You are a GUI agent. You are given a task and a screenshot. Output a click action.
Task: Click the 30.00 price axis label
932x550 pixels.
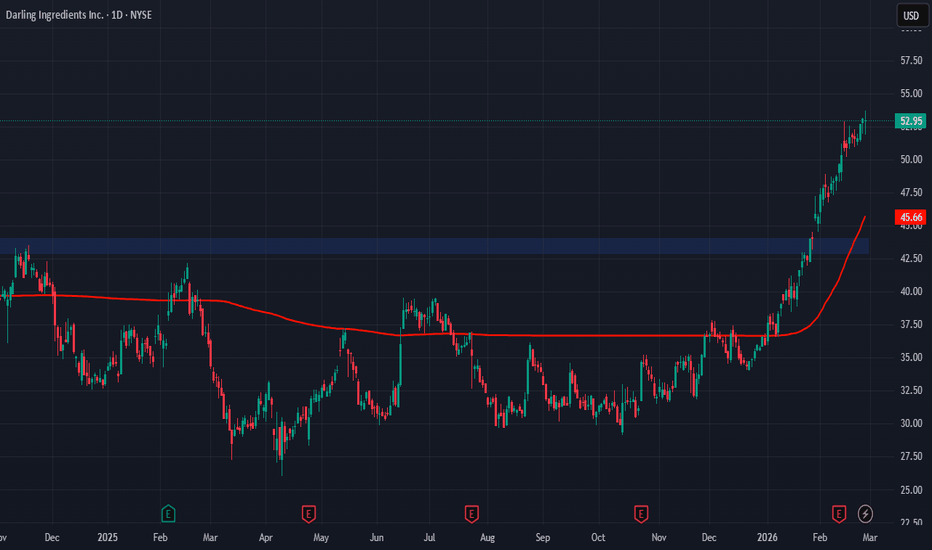pyautogui.click(x=911, y=423)
